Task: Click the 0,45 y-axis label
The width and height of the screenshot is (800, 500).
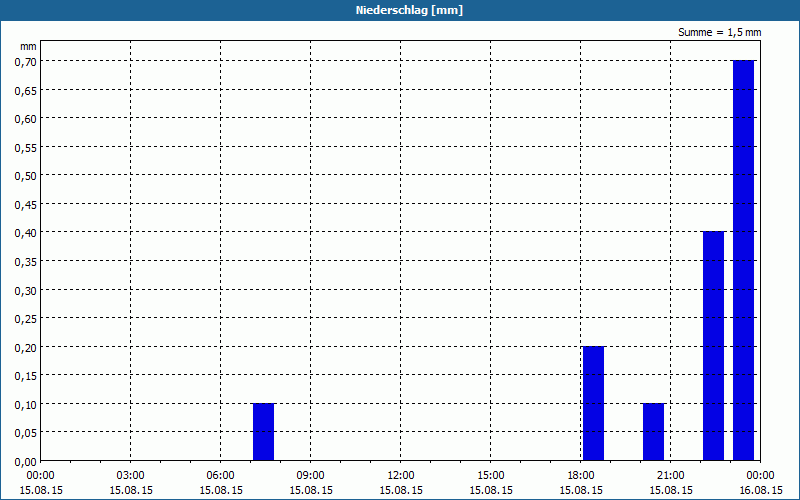Action: pos(26,205)
